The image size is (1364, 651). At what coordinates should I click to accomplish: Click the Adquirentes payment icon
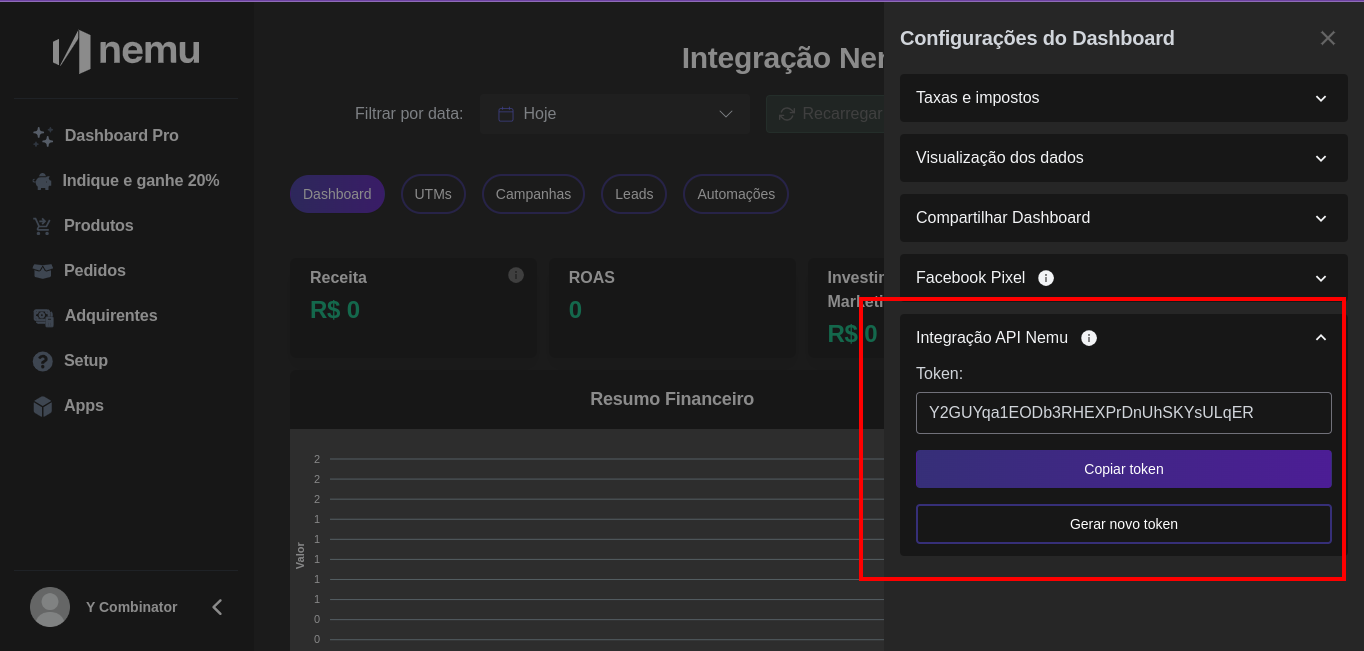pos(43,316)
